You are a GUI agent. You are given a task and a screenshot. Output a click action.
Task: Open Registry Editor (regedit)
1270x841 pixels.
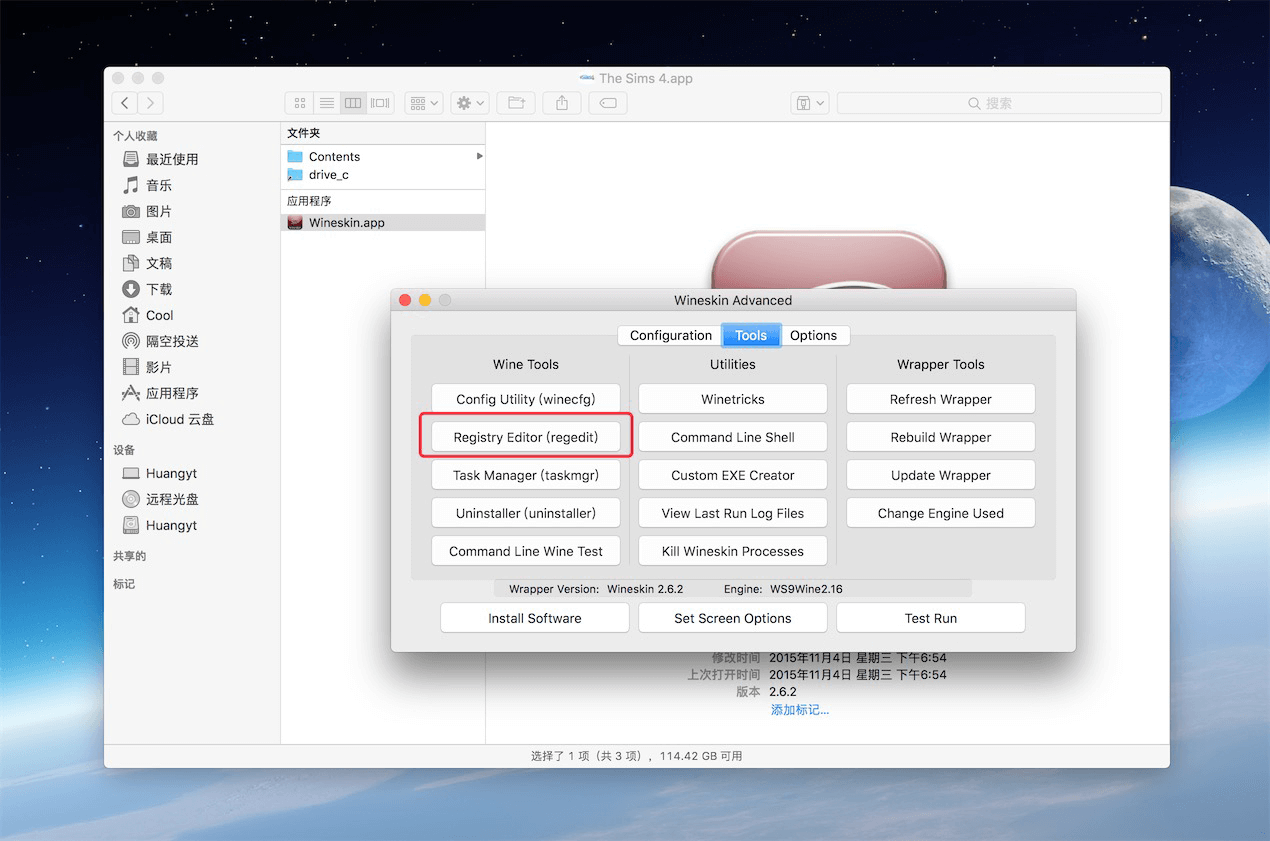pos(526,437)
